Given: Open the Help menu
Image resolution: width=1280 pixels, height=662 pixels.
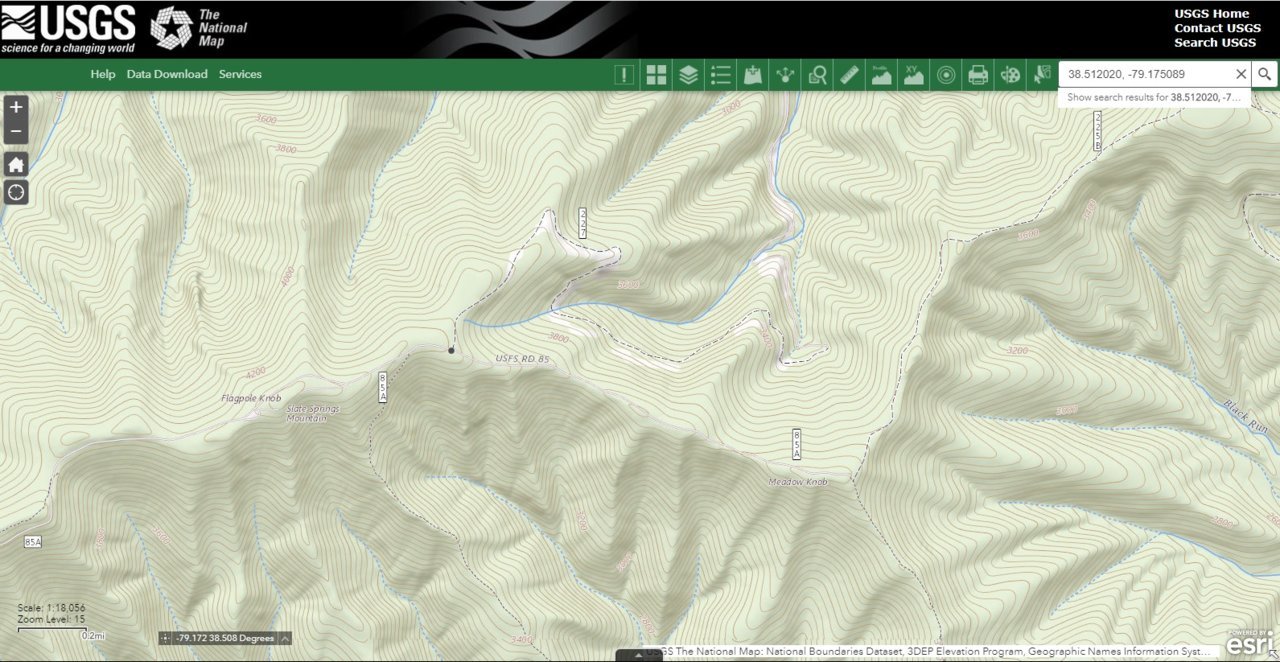Looking at the screenshot, I should click(103, 74).
